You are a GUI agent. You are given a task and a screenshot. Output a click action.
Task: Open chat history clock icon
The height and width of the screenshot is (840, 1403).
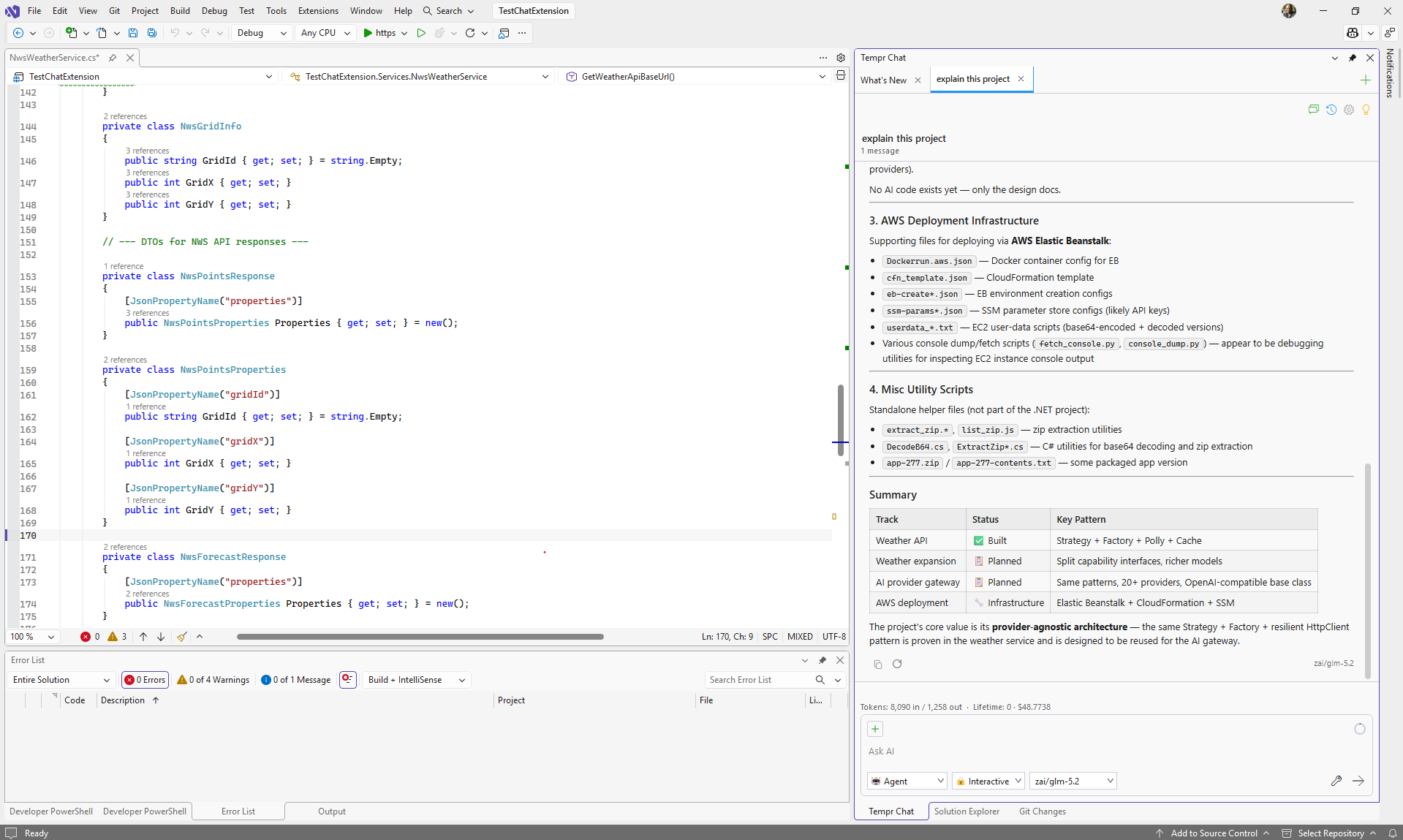[1331, 110]
